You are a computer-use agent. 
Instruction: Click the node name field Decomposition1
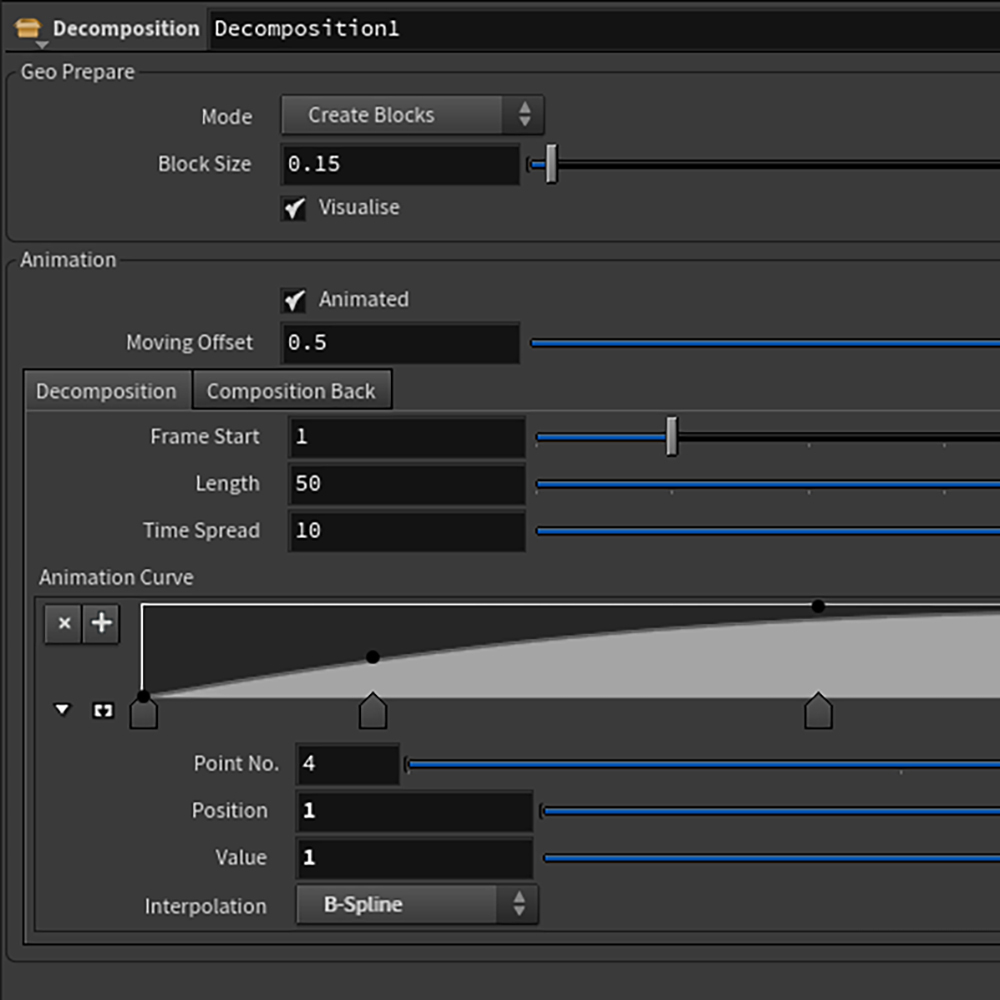[603, 29]
